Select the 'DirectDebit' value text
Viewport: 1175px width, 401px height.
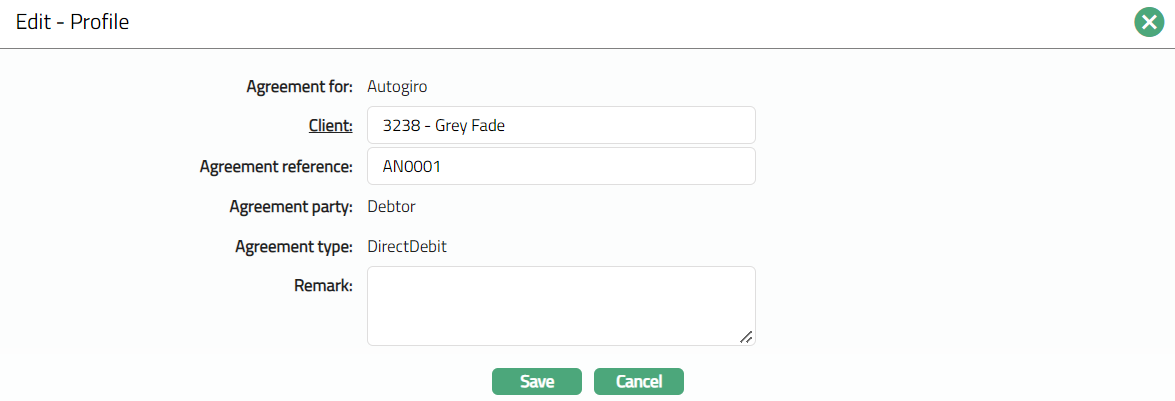[407, 247]
